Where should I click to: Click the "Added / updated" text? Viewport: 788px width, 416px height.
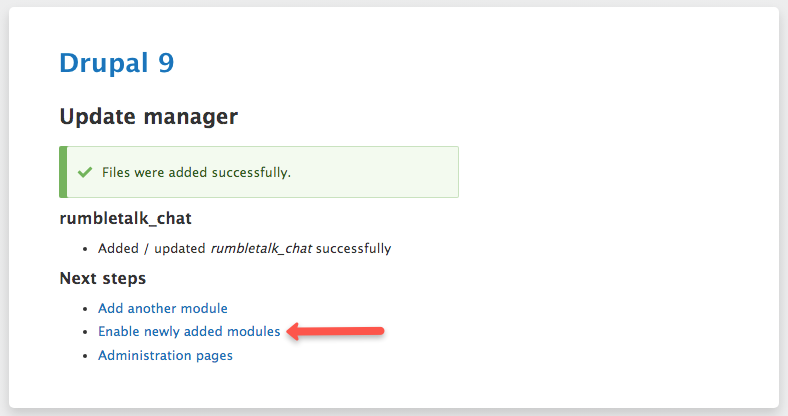[152, 248]
